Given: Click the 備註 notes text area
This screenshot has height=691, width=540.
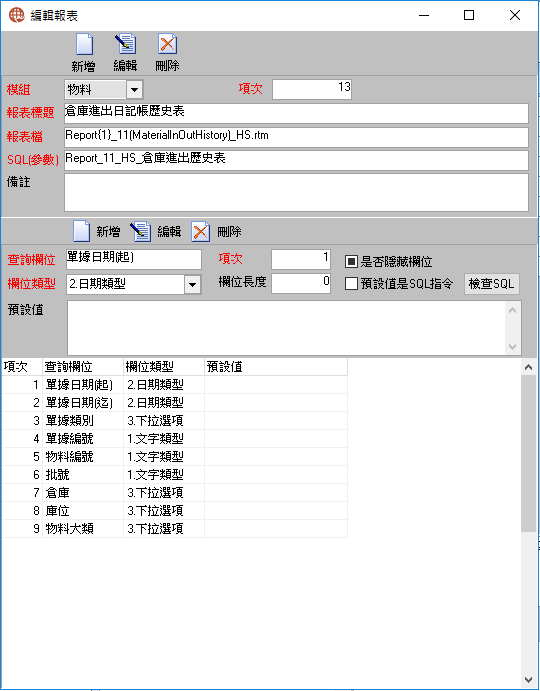Looking at the screenshot, I should pyautogui.click(x=296, y=193).
